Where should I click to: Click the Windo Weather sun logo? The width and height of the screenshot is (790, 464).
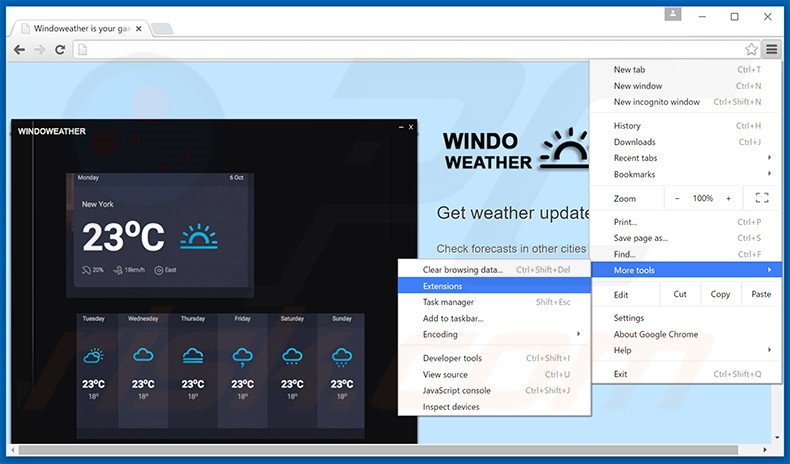(564, 149)
